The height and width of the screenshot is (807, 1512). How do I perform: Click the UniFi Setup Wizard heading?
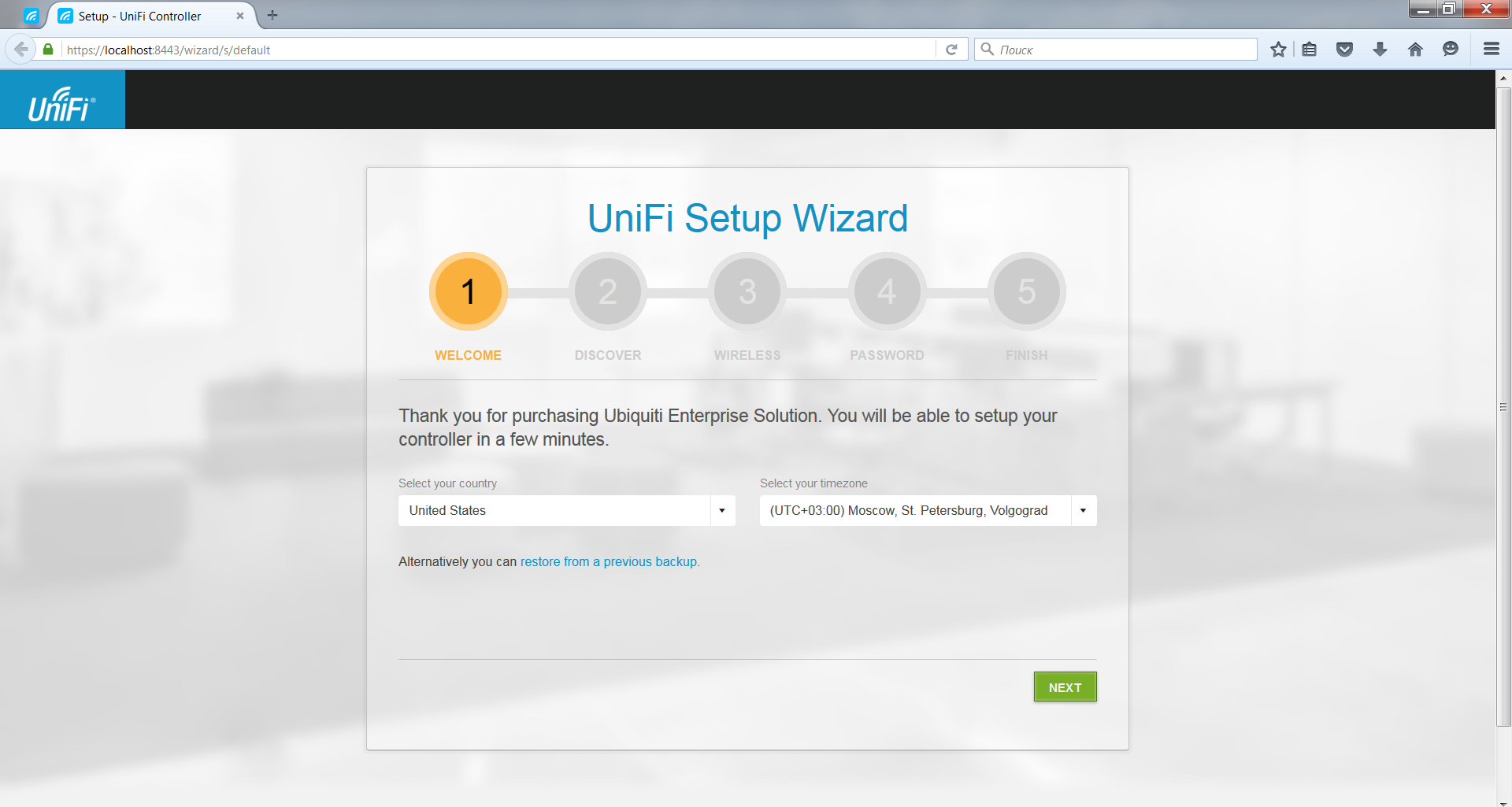pyautogui.click(x=747, y=218)
